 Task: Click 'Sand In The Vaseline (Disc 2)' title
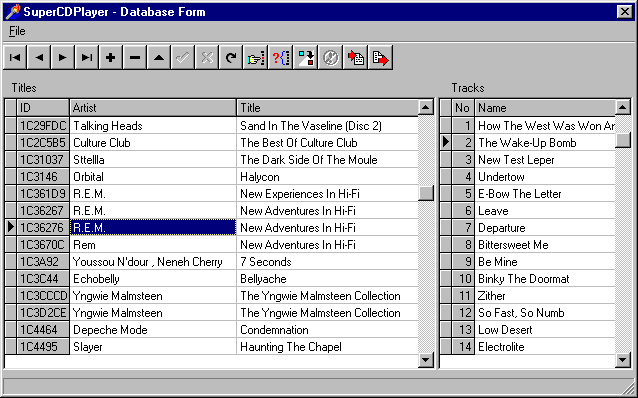(327, 126)
